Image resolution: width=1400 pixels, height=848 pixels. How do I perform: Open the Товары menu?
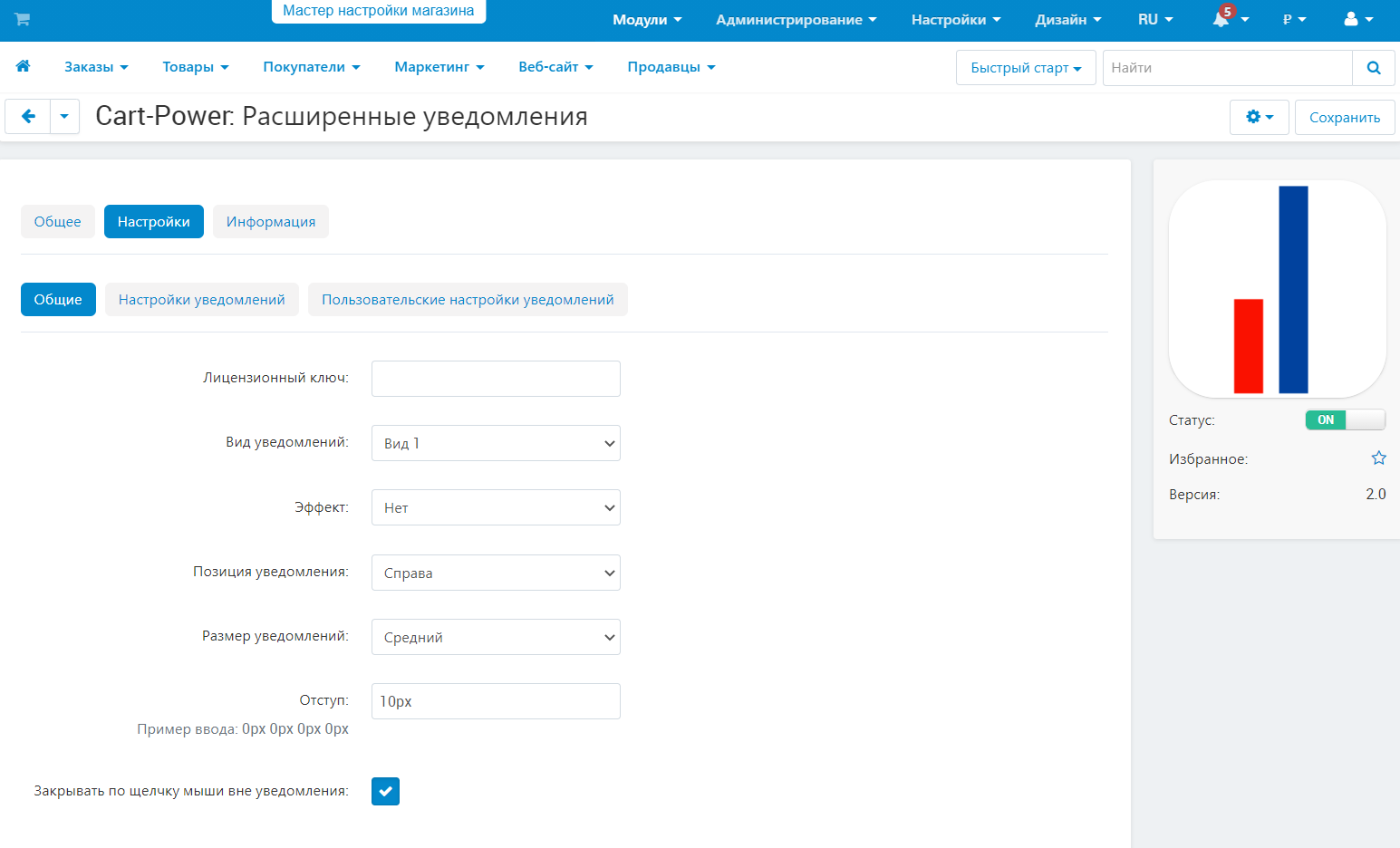point(196,67)
